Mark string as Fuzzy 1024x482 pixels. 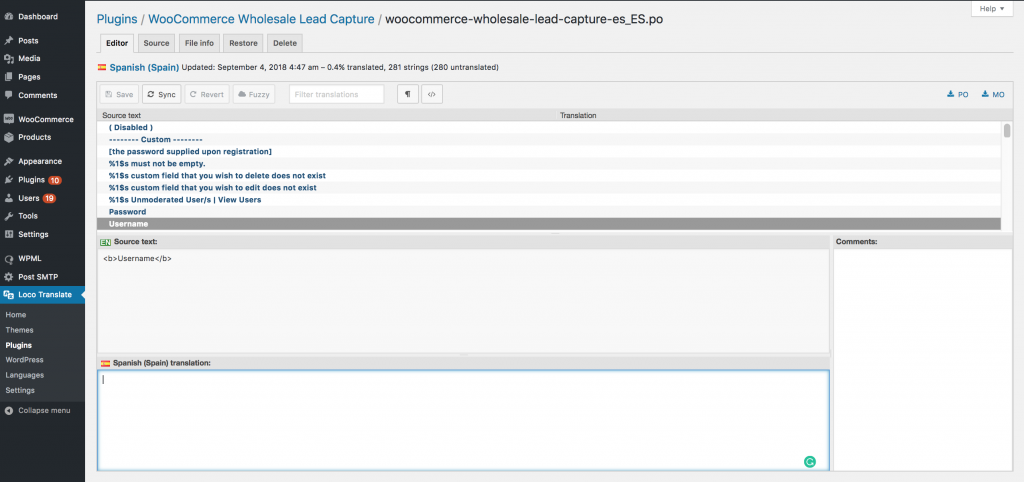pos(254,94)
